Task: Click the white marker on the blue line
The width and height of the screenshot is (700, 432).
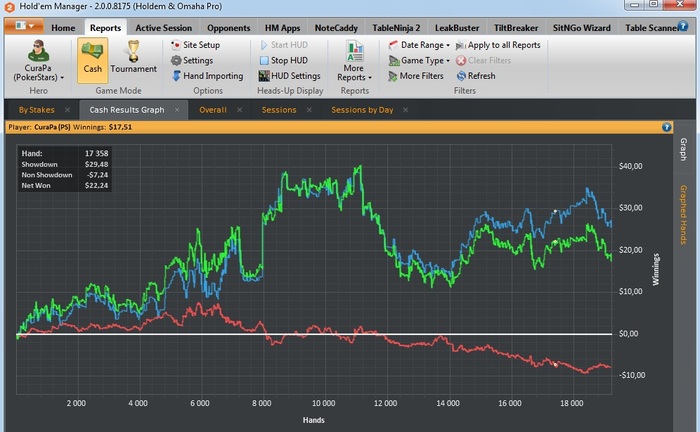Action: click(x=555, y=211)
